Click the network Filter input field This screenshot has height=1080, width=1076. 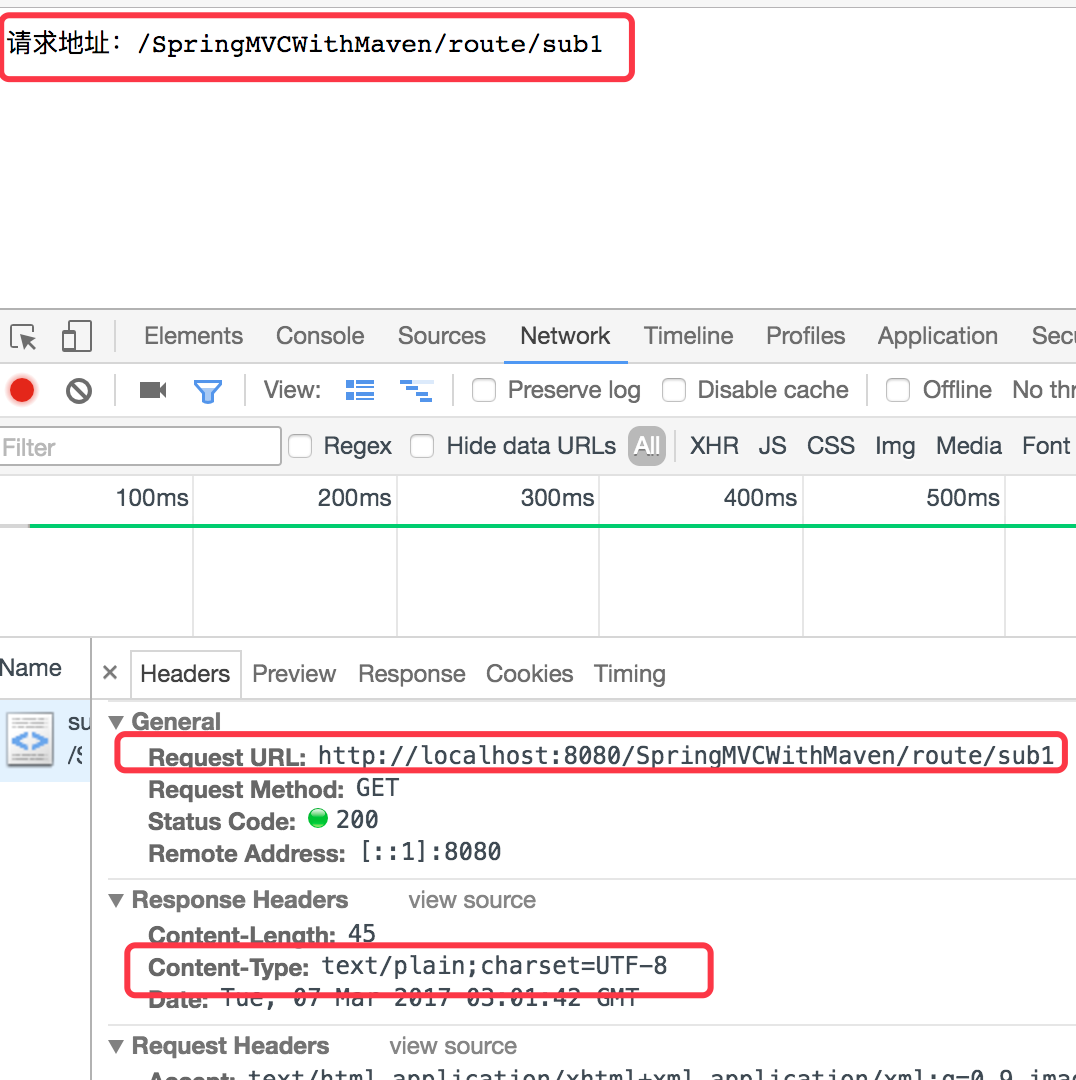pos(140,446)
